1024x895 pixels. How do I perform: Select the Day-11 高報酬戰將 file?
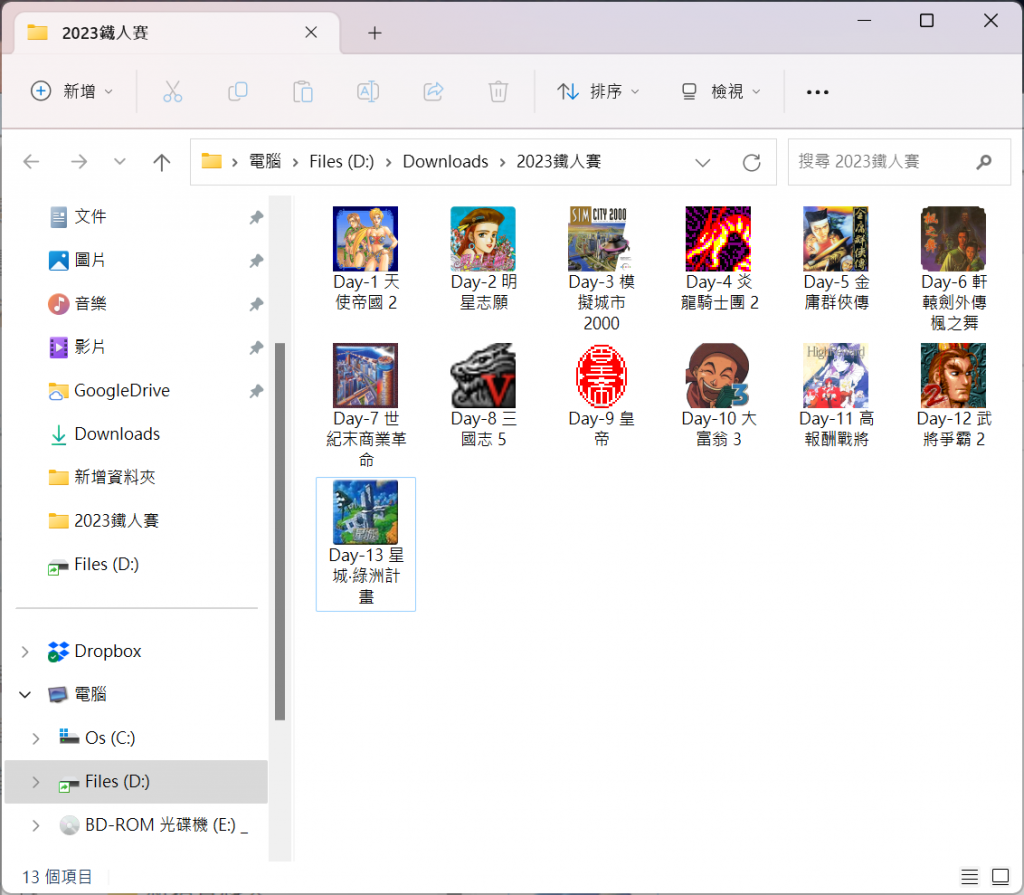(836, 395)
